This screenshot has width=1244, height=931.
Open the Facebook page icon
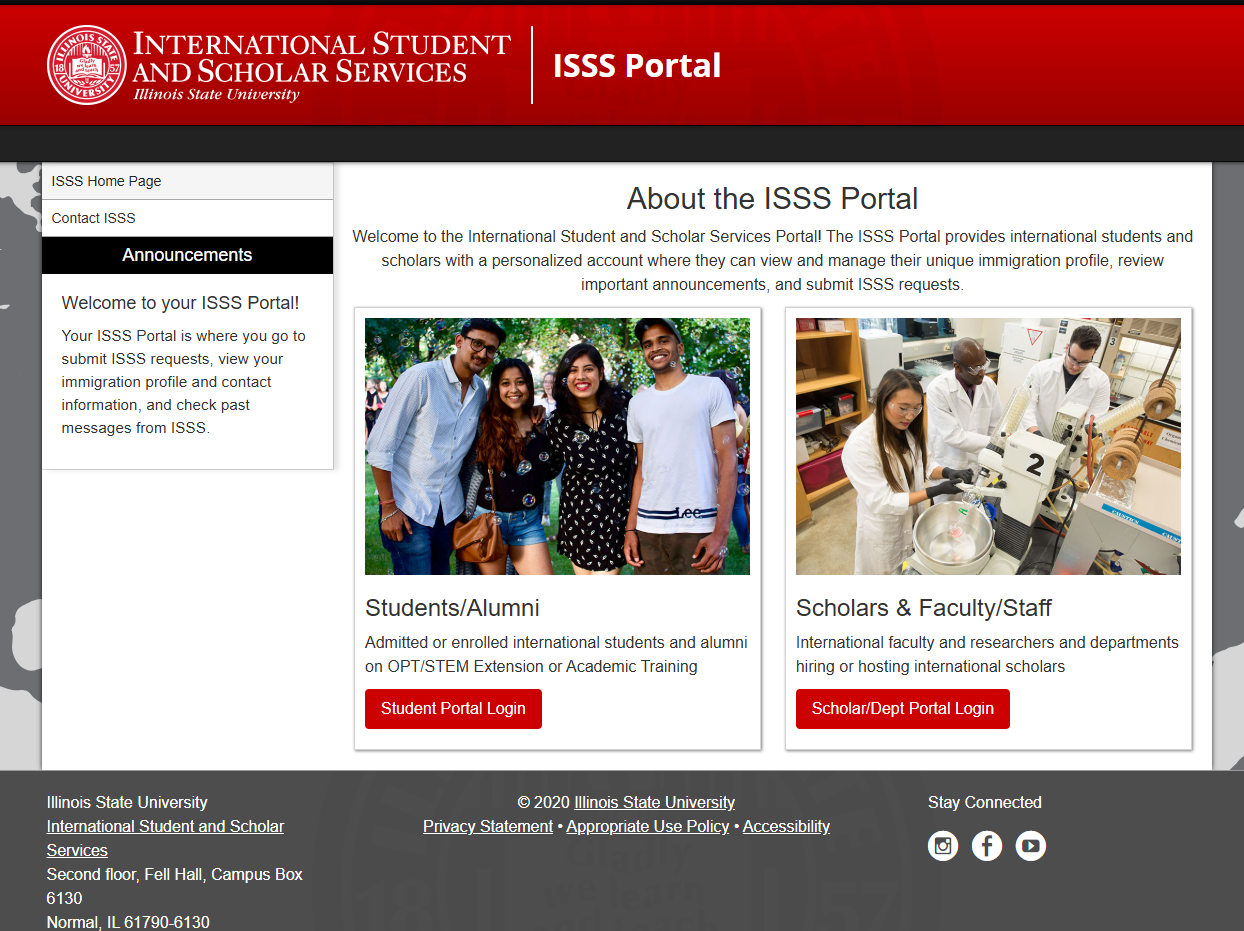[986, 845]
